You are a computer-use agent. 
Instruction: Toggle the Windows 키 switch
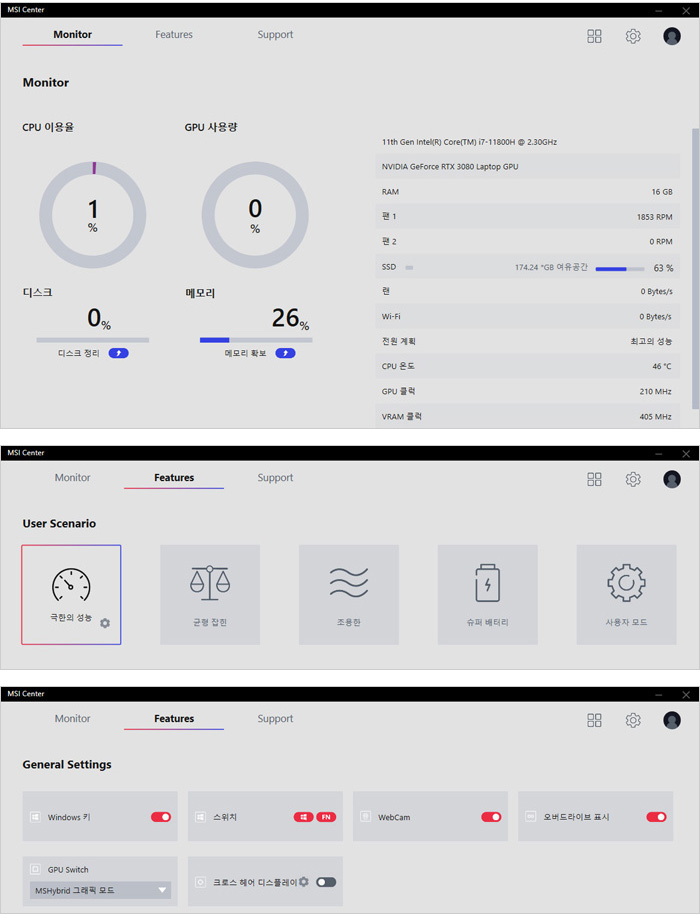[161, 817]
